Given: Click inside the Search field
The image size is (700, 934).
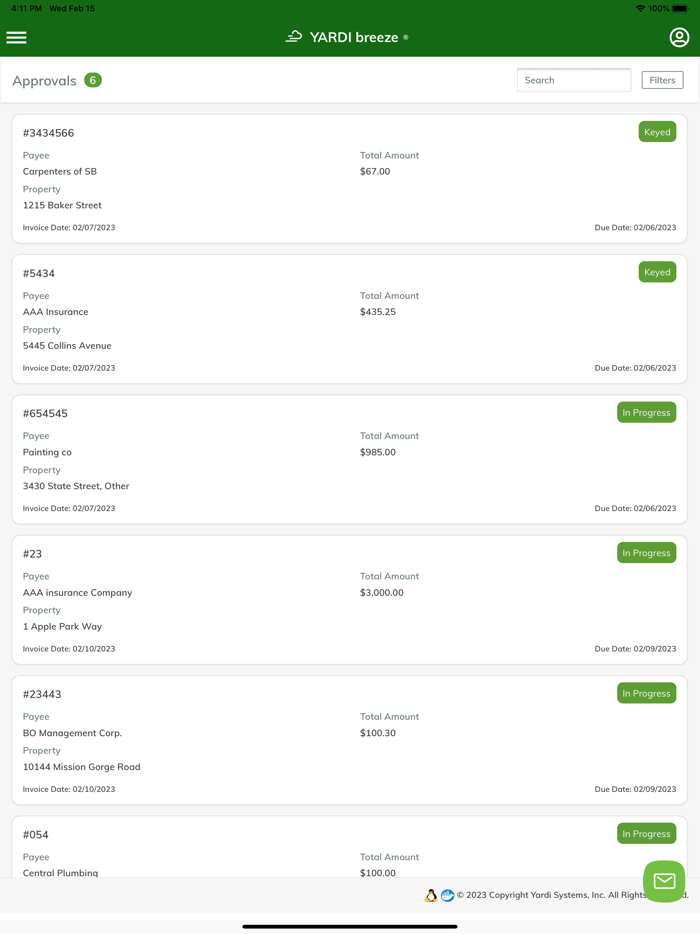Looking at the screenshot, I should [x=574, y=79].
